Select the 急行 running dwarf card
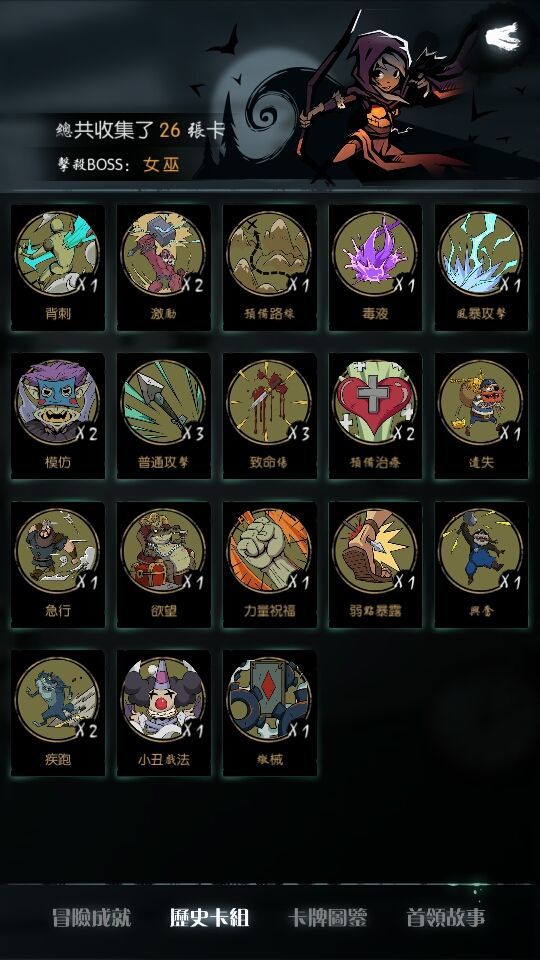This screenshot has height=960, width=540. click(x=58, y=565)
